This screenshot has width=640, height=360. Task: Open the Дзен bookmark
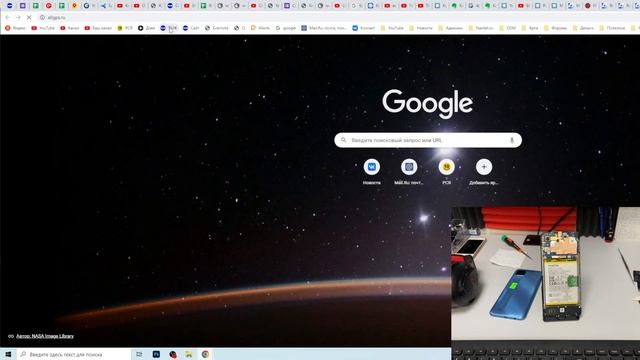click(147, 28)
